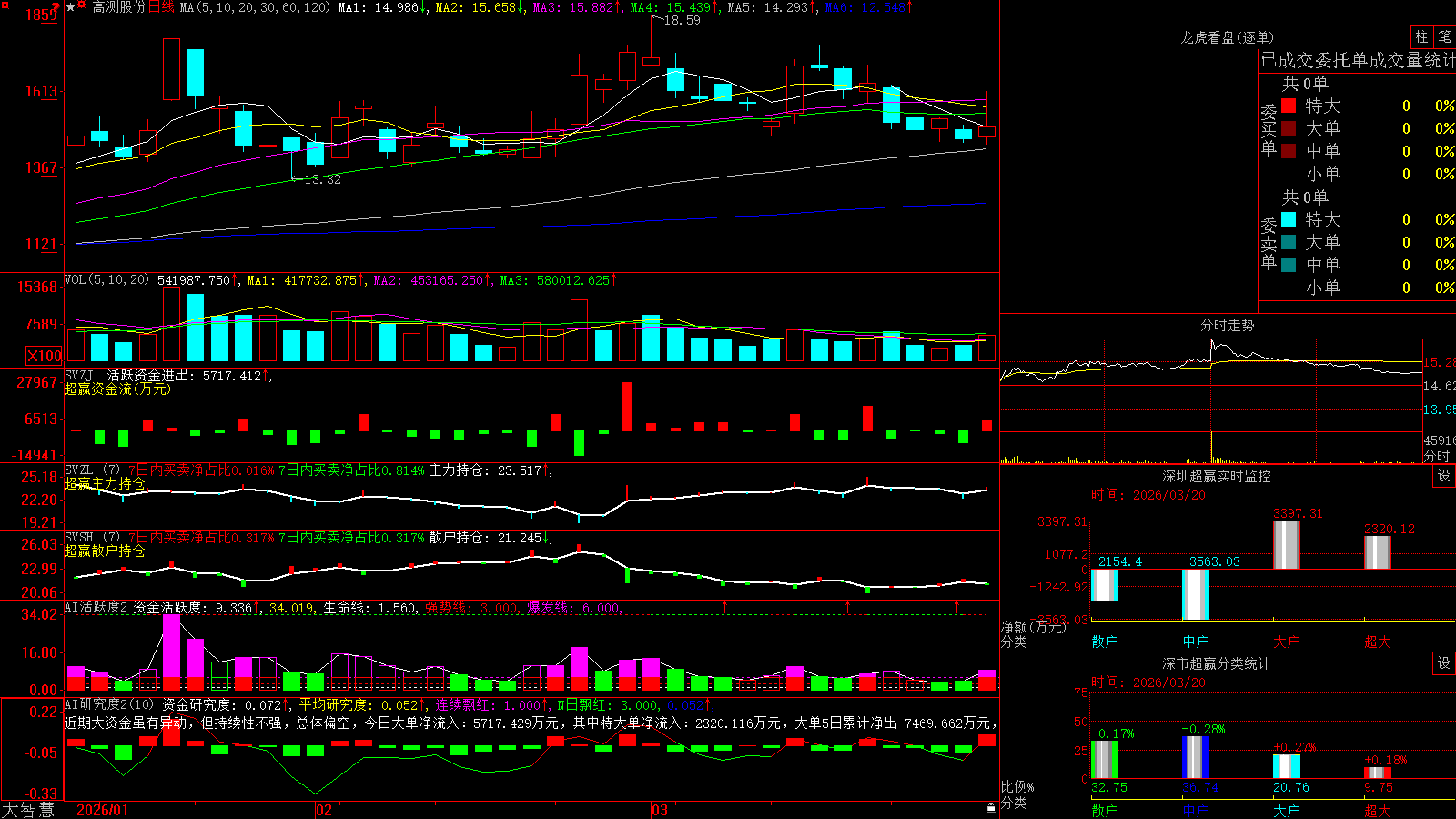Viewport: 1456px width, 819px height.
Task: Click the AI活跃度2 indicator label
Action: [x=96, y=608]
